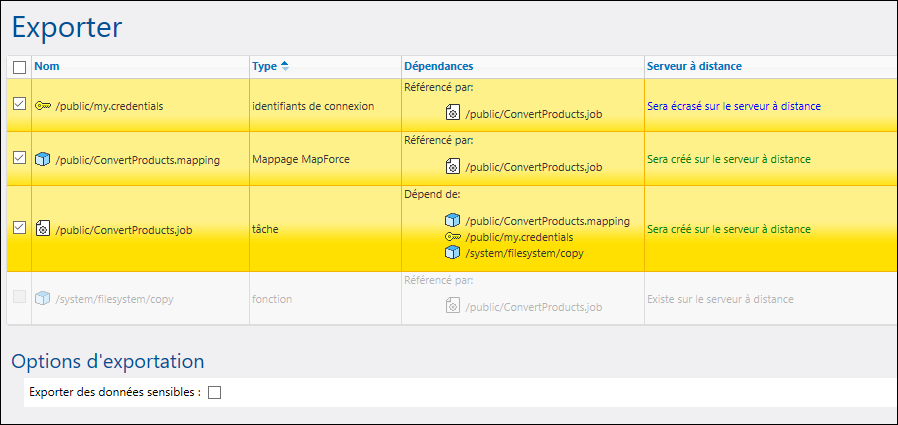Screen dimensions: 898x425
Task: Click job icon in my.credentials dependencies cell
Action: tap(452, 114)
